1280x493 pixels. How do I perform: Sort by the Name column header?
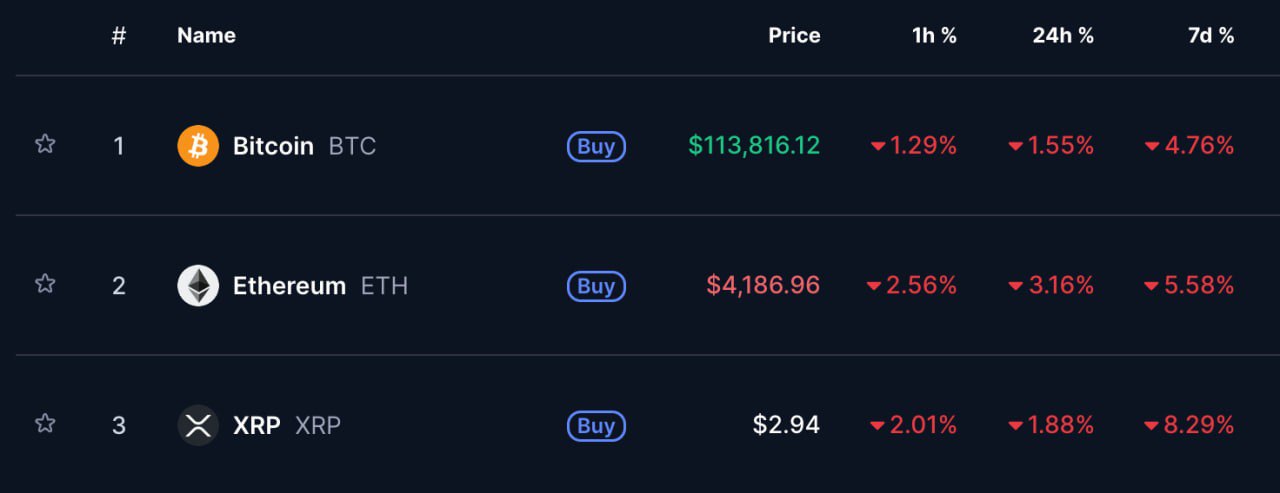pyautogui.click(x=206, y=36)
